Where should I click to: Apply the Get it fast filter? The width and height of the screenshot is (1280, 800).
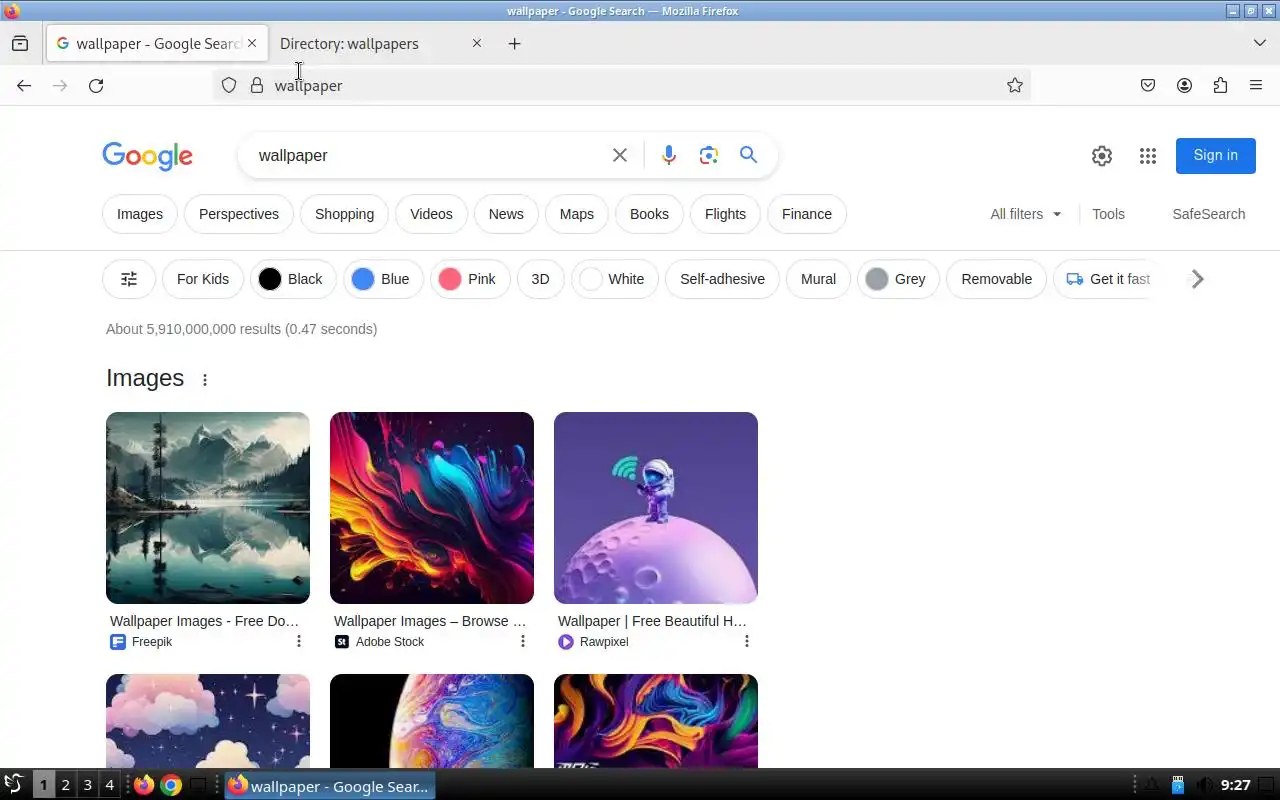tap(1108, 279)
